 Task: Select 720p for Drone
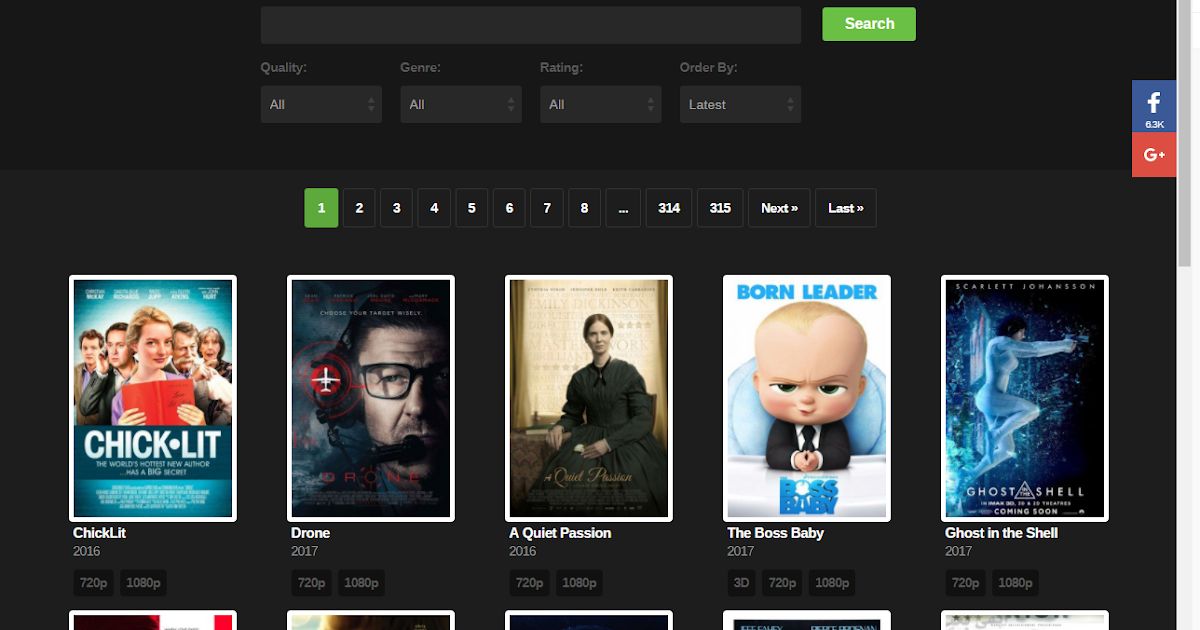click(312, 583)
